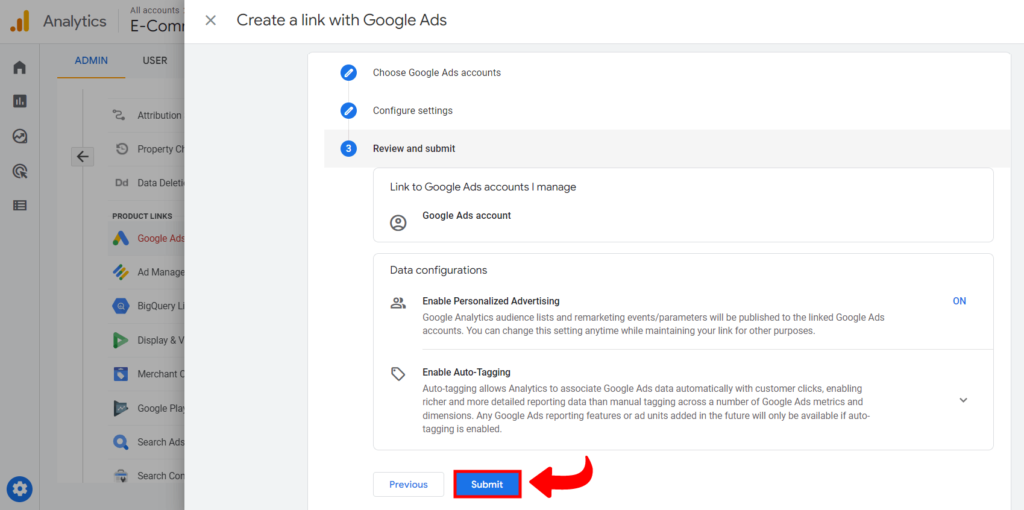The height and width of the screenshot is (510, 1024).
Task: Click edit pencil for Choose Google Ads accounts
Action: coord(348,73)
